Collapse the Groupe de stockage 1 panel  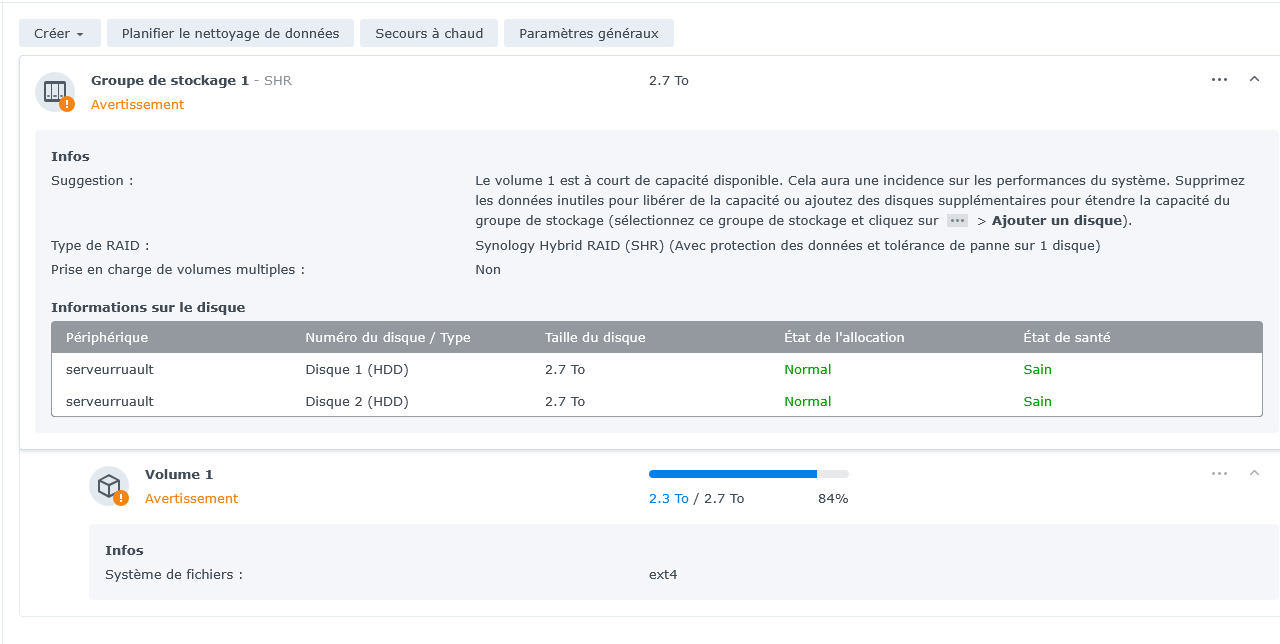point(1254,80)
